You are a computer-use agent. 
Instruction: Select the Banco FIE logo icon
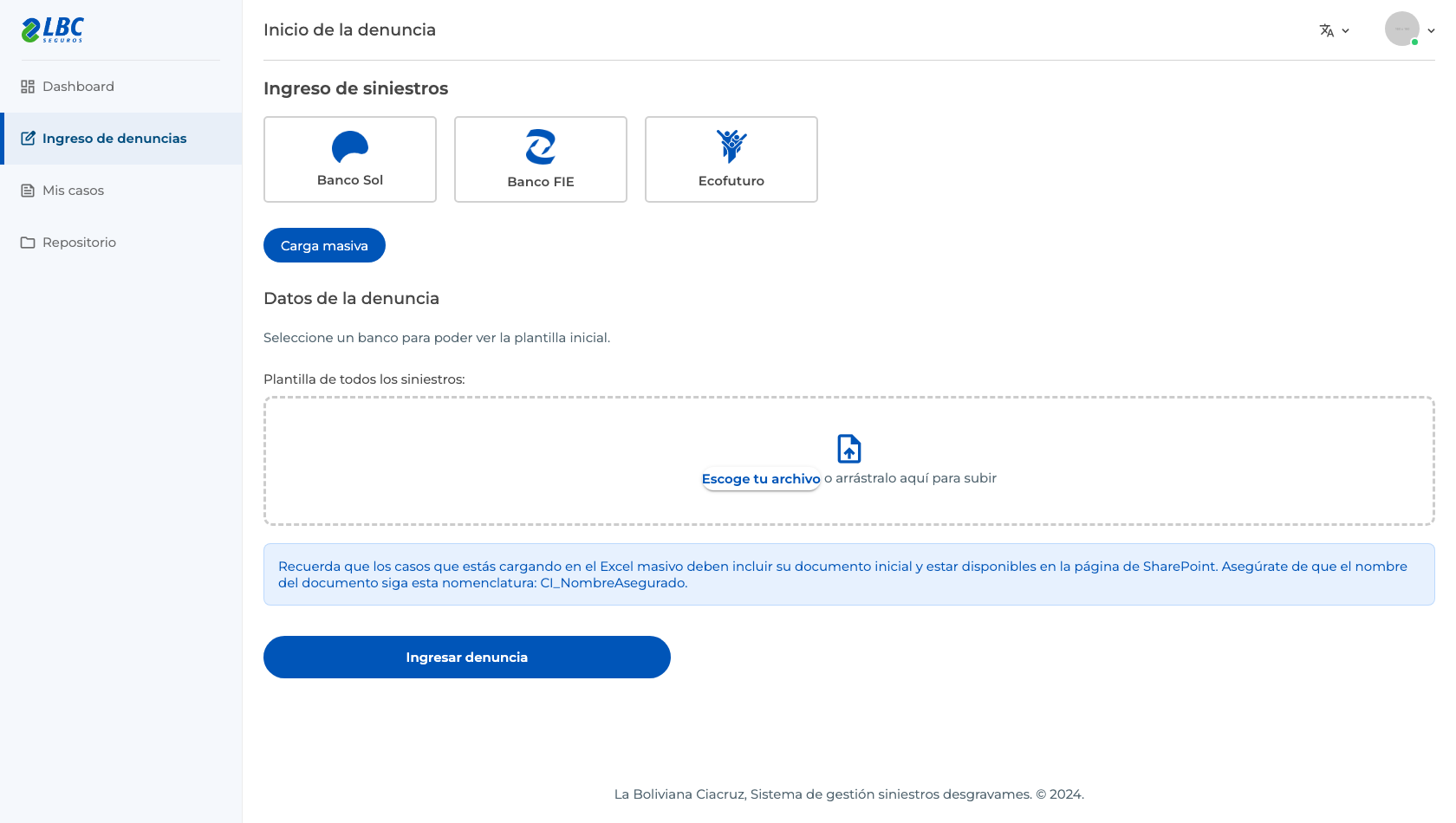tap(541, 147)
